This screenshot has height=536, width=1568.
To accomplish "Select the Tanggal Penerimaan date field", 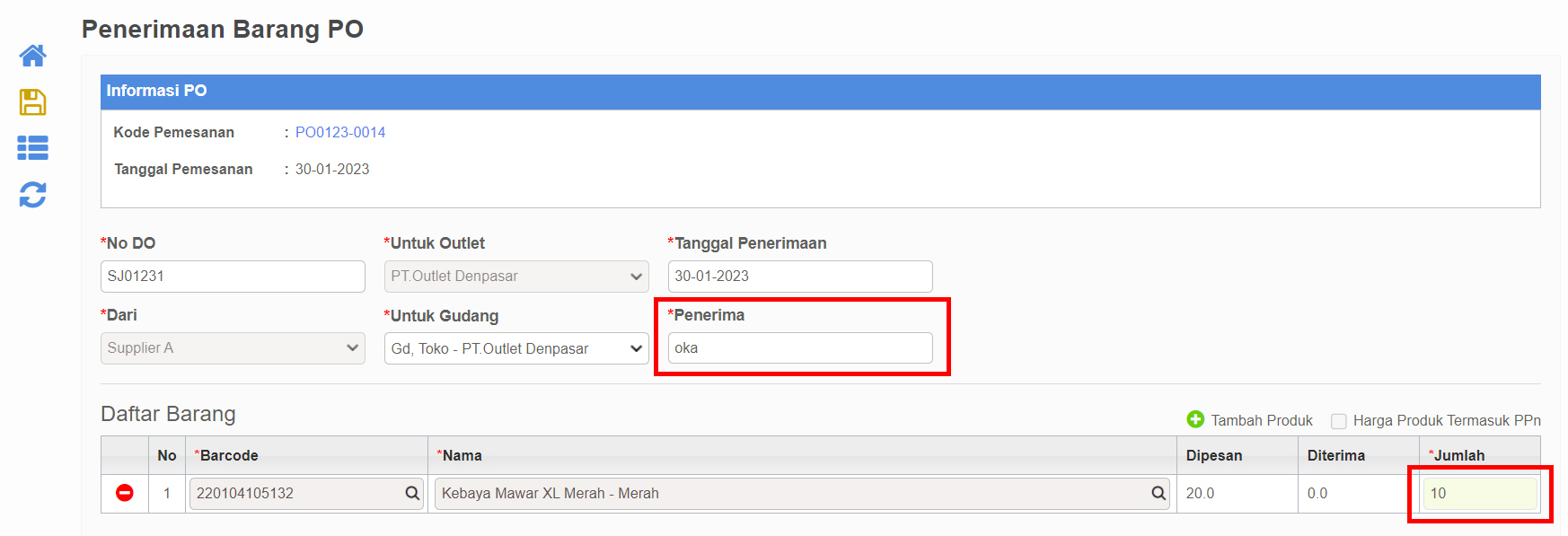I will click(800, 277).
